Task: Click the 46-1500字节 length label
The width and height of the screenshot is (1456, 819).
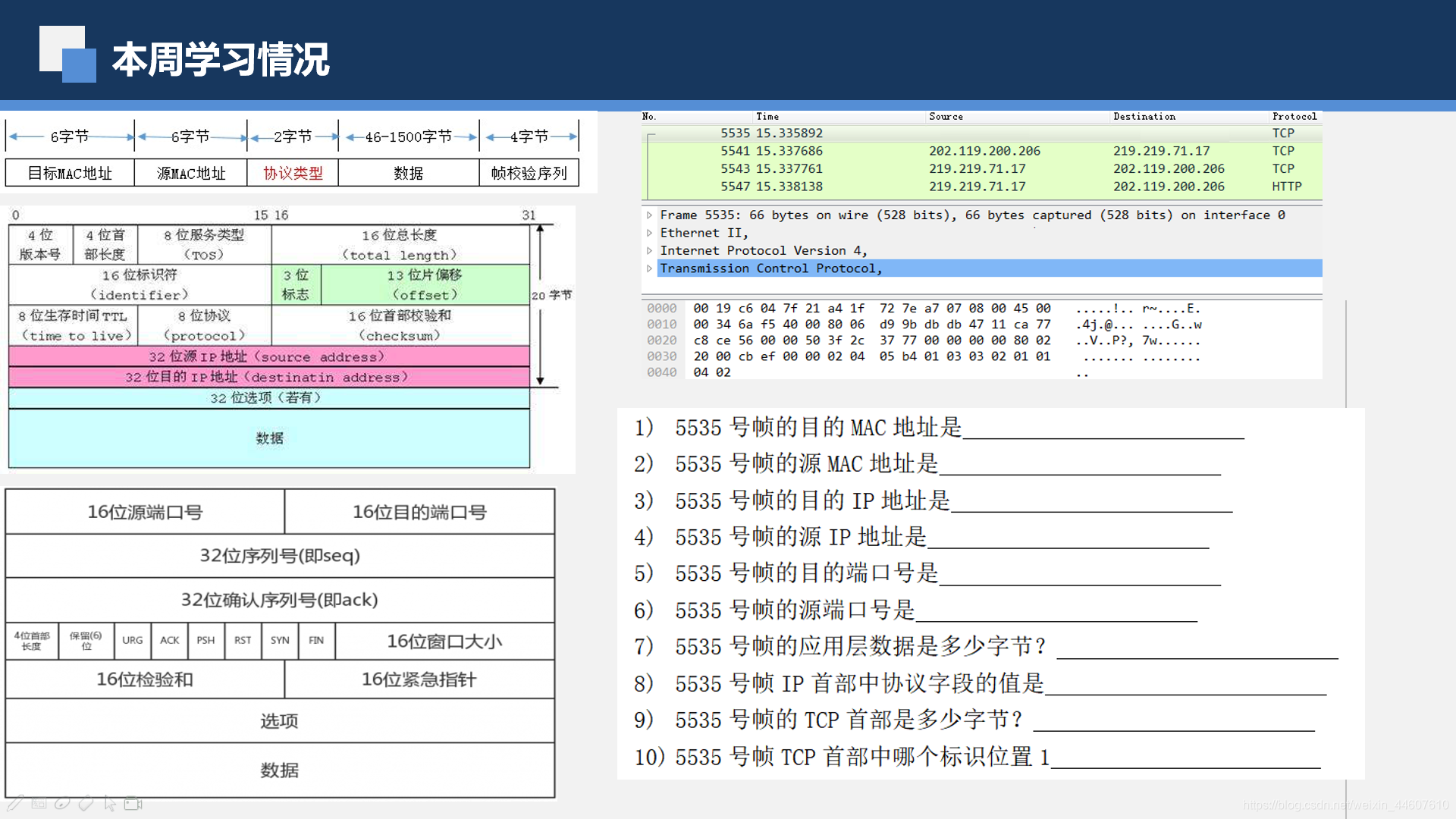Action: tap(408, 136)
